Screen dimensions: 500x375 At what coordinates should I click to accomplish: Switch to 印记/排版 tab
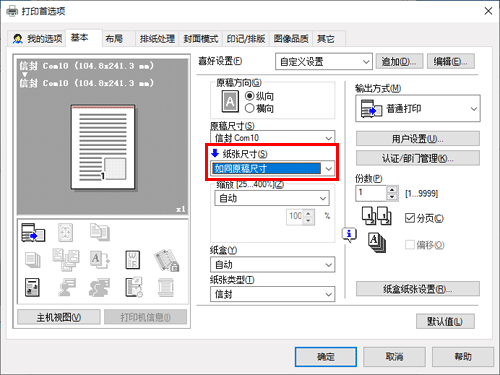tap(246, 39)
